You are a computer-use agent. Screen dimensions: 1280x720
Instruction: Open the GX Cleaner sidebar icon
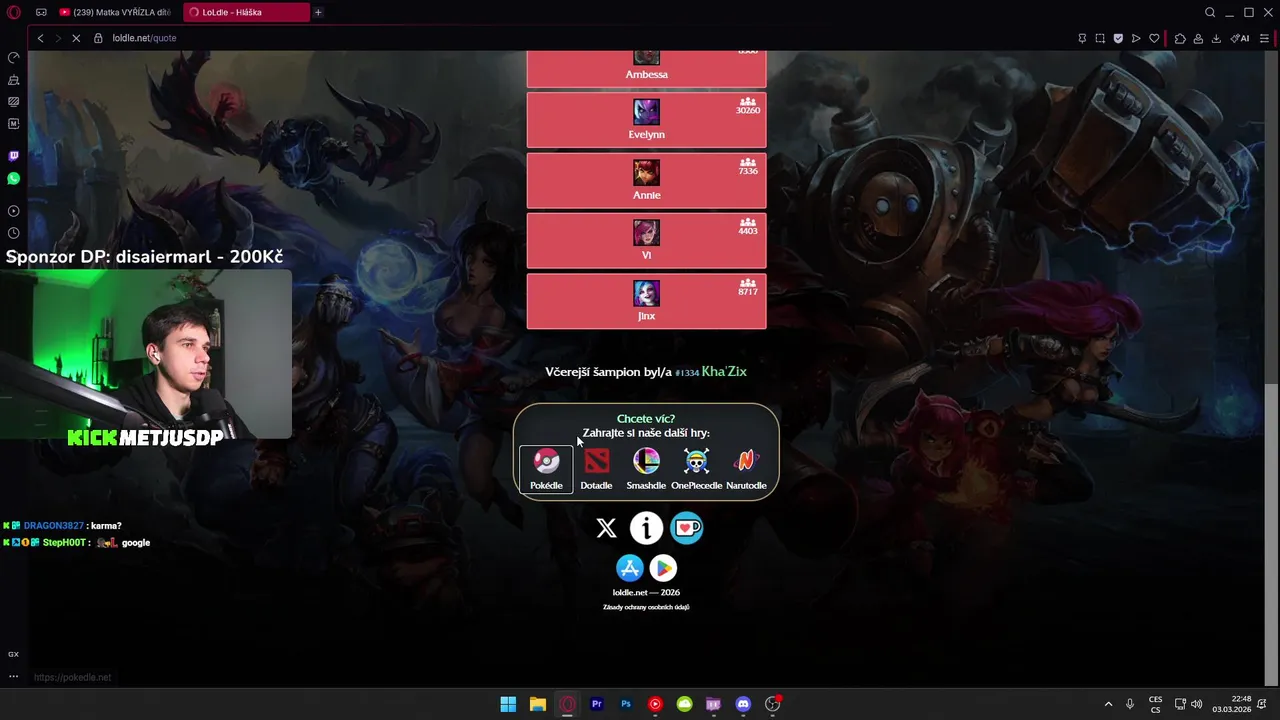13,79
